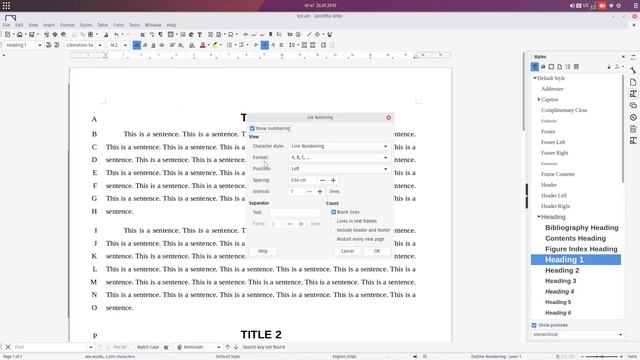This screenshot has width=640, height=360.
Task: Uncheck Show numbering checkbox
Action: tap(252, 128)
